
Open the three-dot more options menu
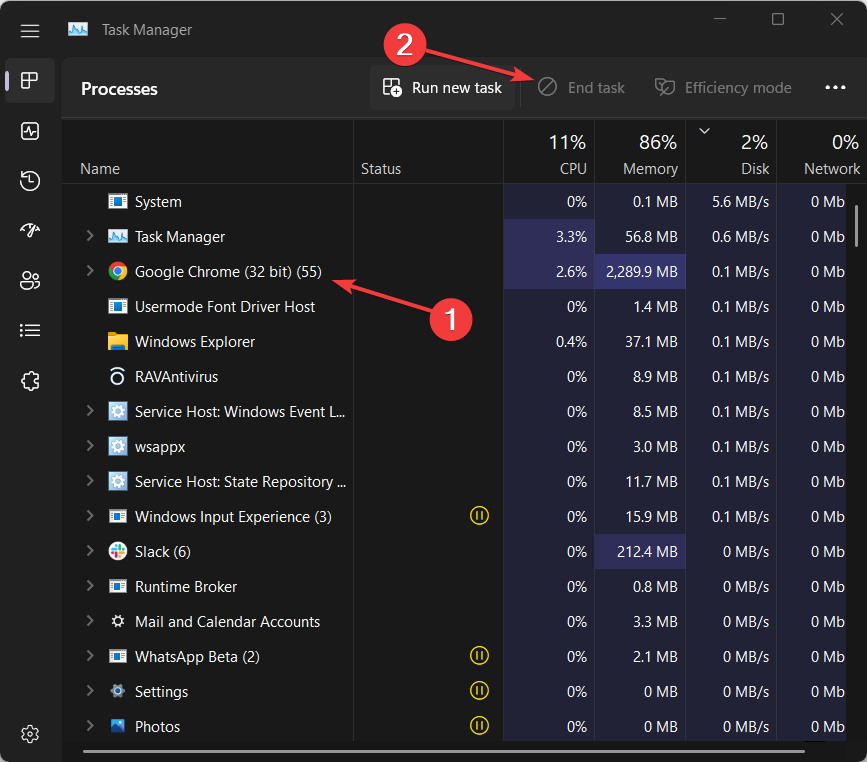pos(835,87)
